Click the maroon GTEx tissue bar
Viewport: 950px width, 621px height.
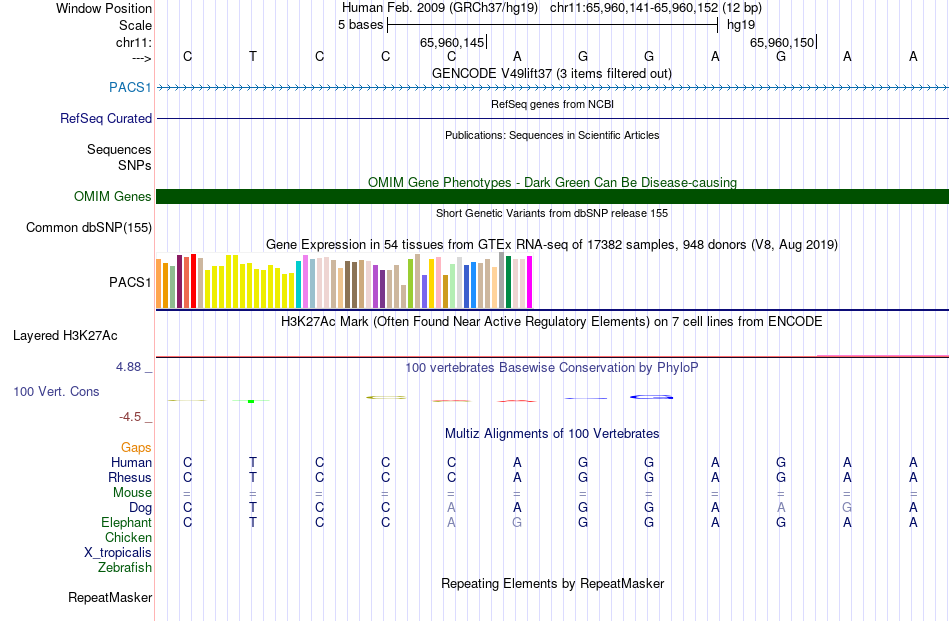[x=179, y=282]
